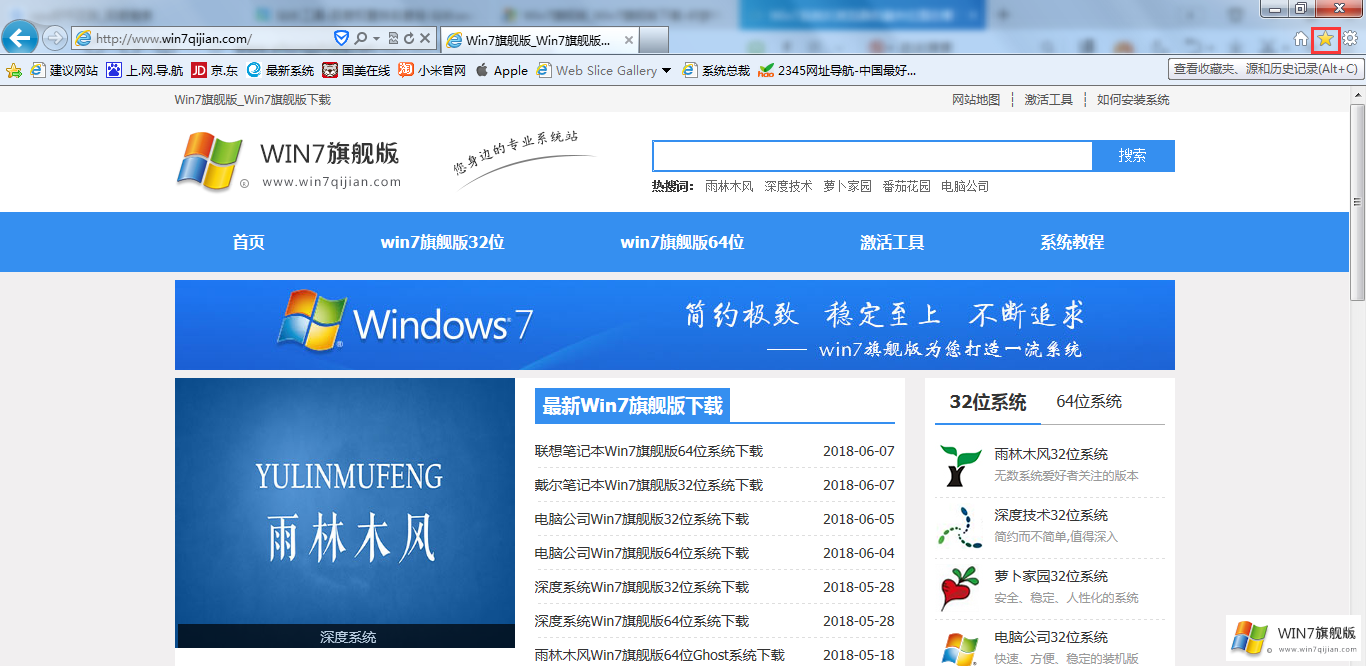Viewport: 1366px width, 666px height.
Task: Click 萝卜家园32位系统 radish icon
Action: tap(961, 588)
